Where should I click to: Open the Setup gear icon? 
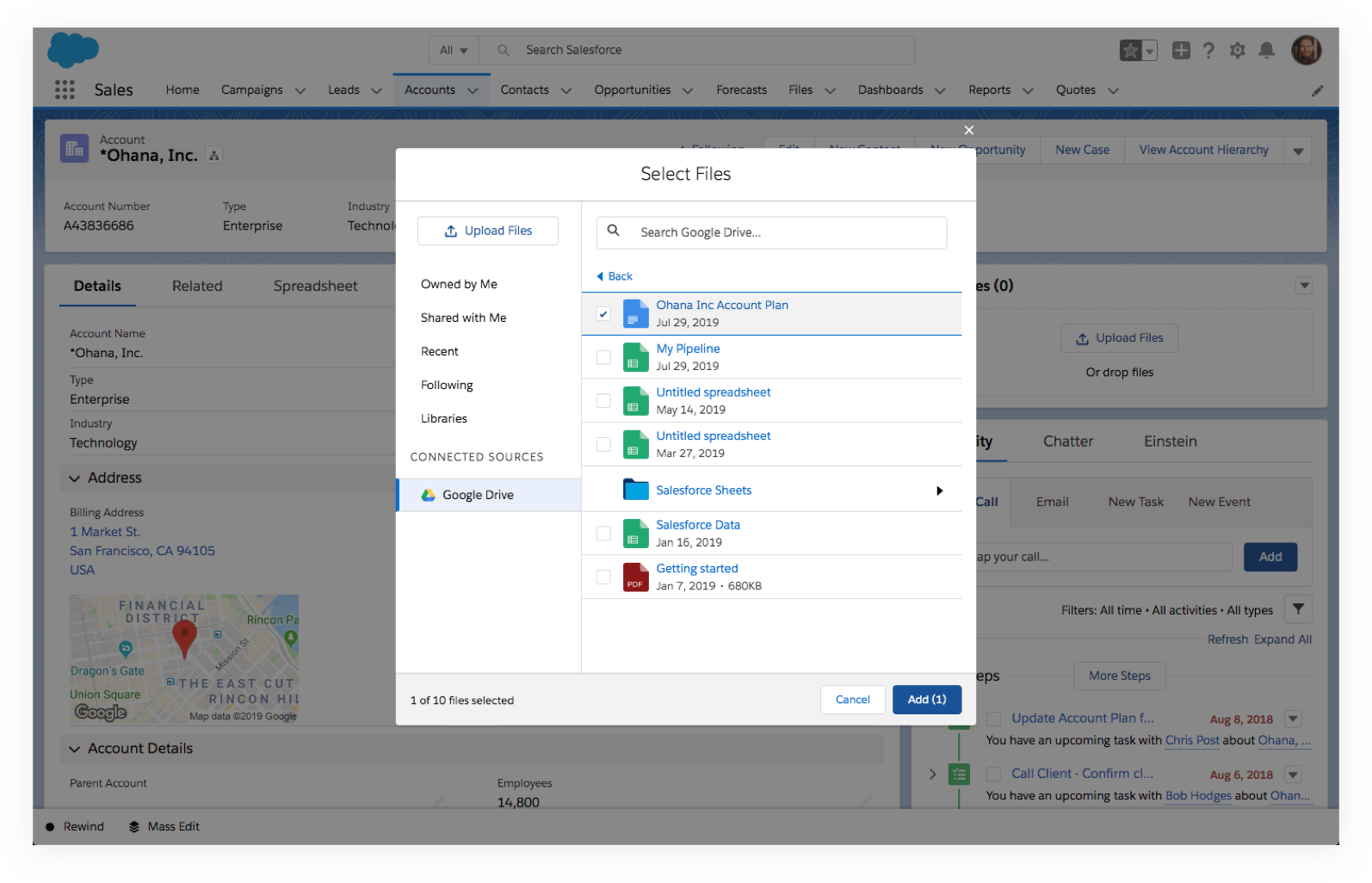pyautogui.click(x=1237, y=51)
